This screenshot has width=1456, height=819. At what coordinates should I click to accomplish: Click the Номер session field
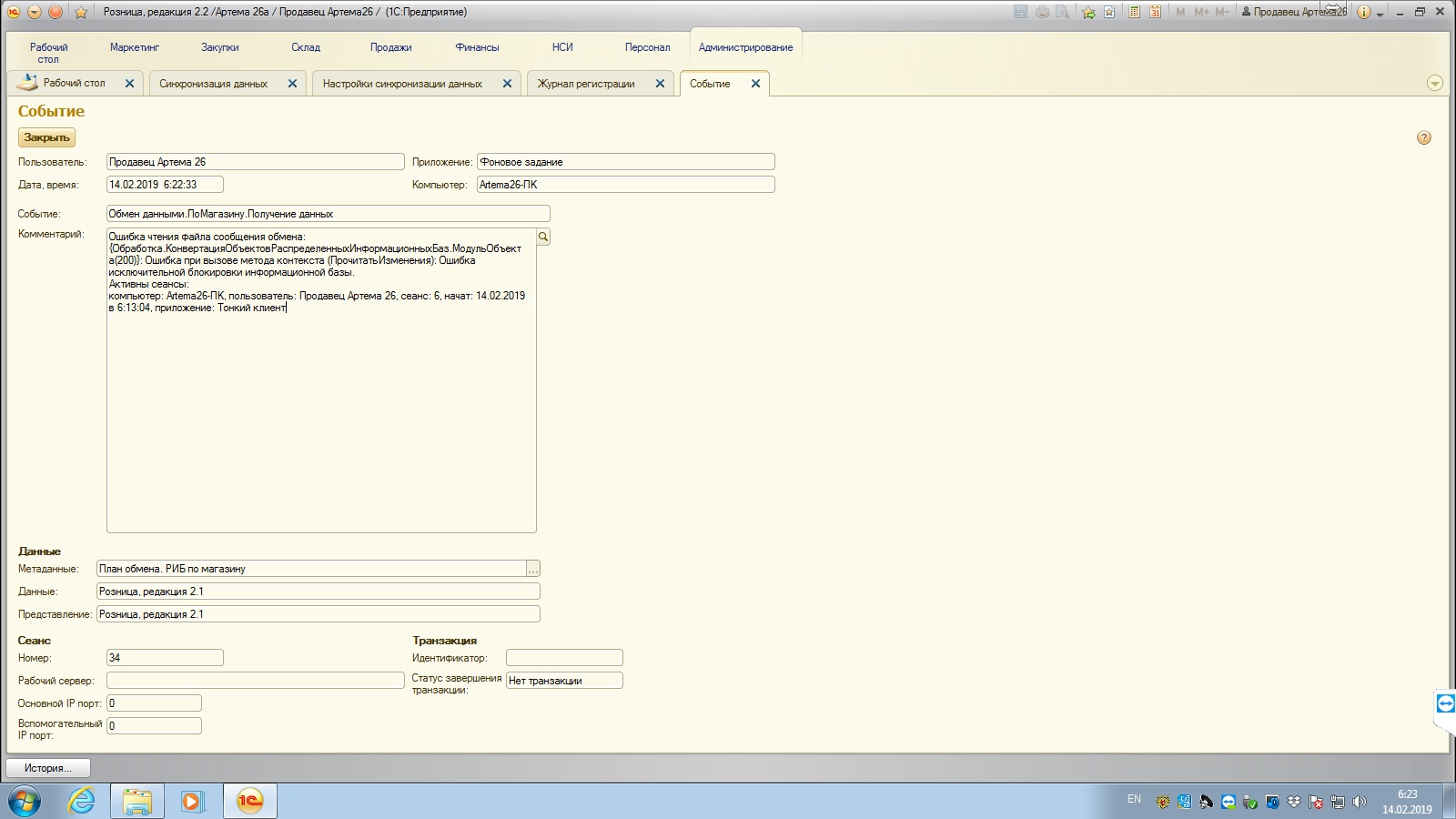165,658
